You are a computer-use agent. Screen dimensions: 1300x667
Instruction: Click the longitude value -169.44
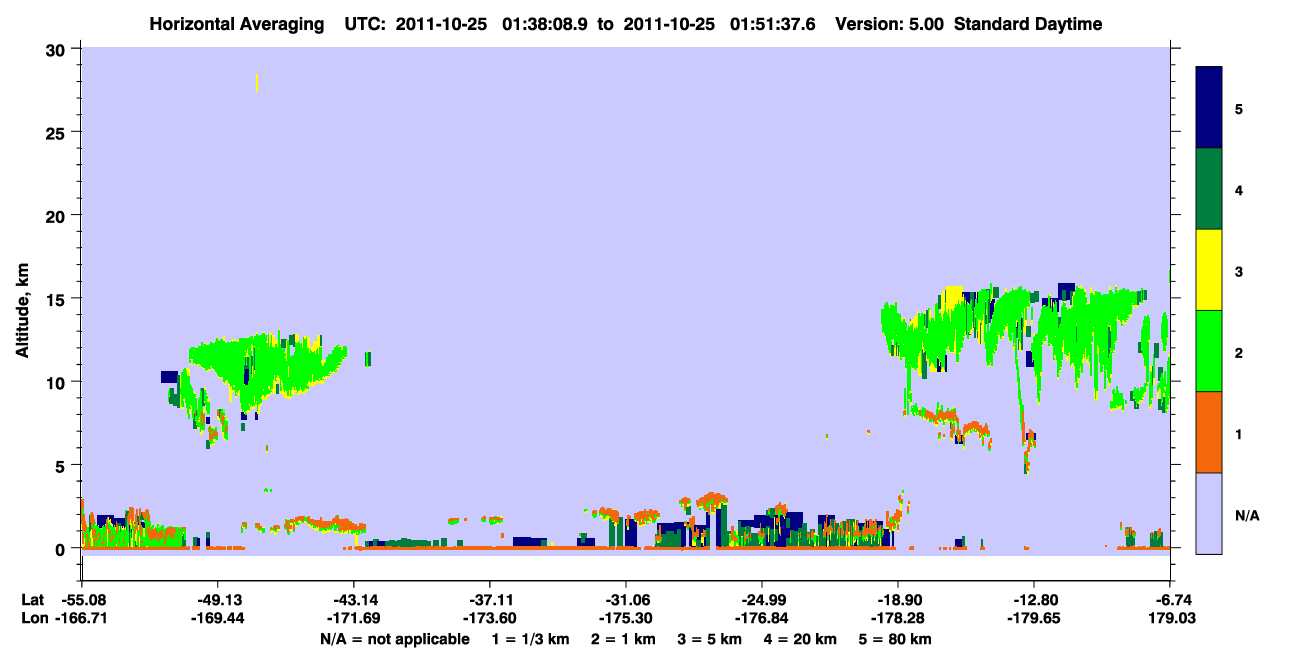click(217, 619)
